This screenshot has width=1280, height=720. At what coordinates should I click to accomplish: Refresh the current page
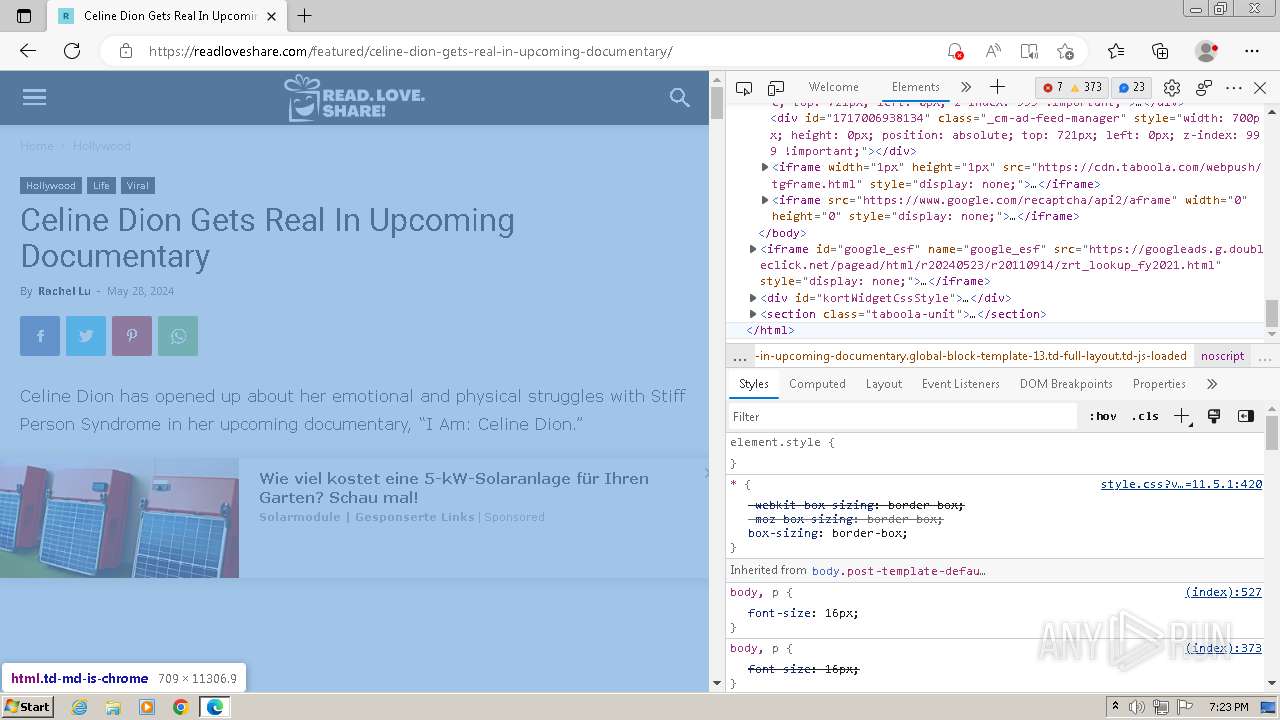click(x=72, y=51)
